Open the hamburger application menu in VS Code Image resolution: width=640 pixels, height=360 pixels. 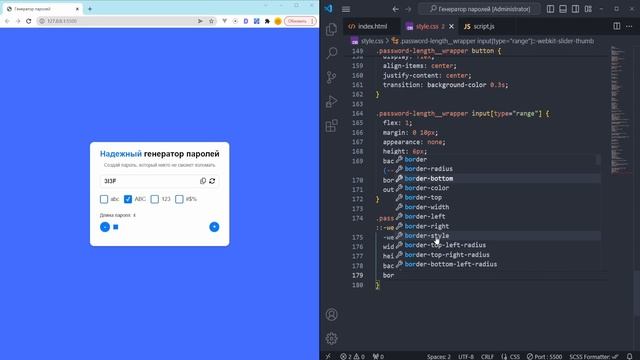pos(346,9)
